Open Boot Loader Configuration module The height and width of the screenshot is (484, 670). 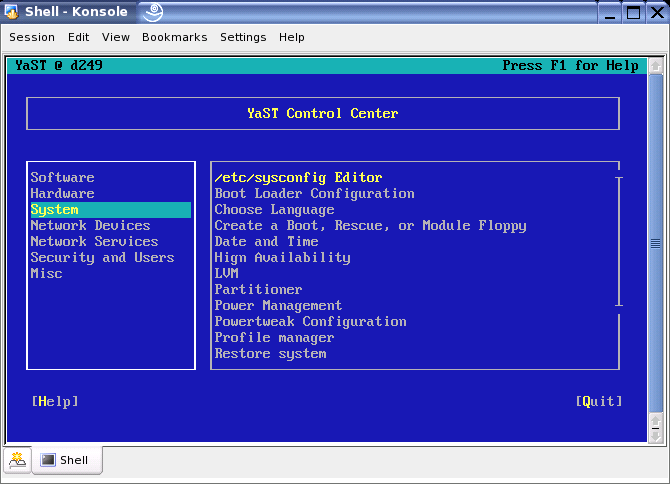(314, 194)
